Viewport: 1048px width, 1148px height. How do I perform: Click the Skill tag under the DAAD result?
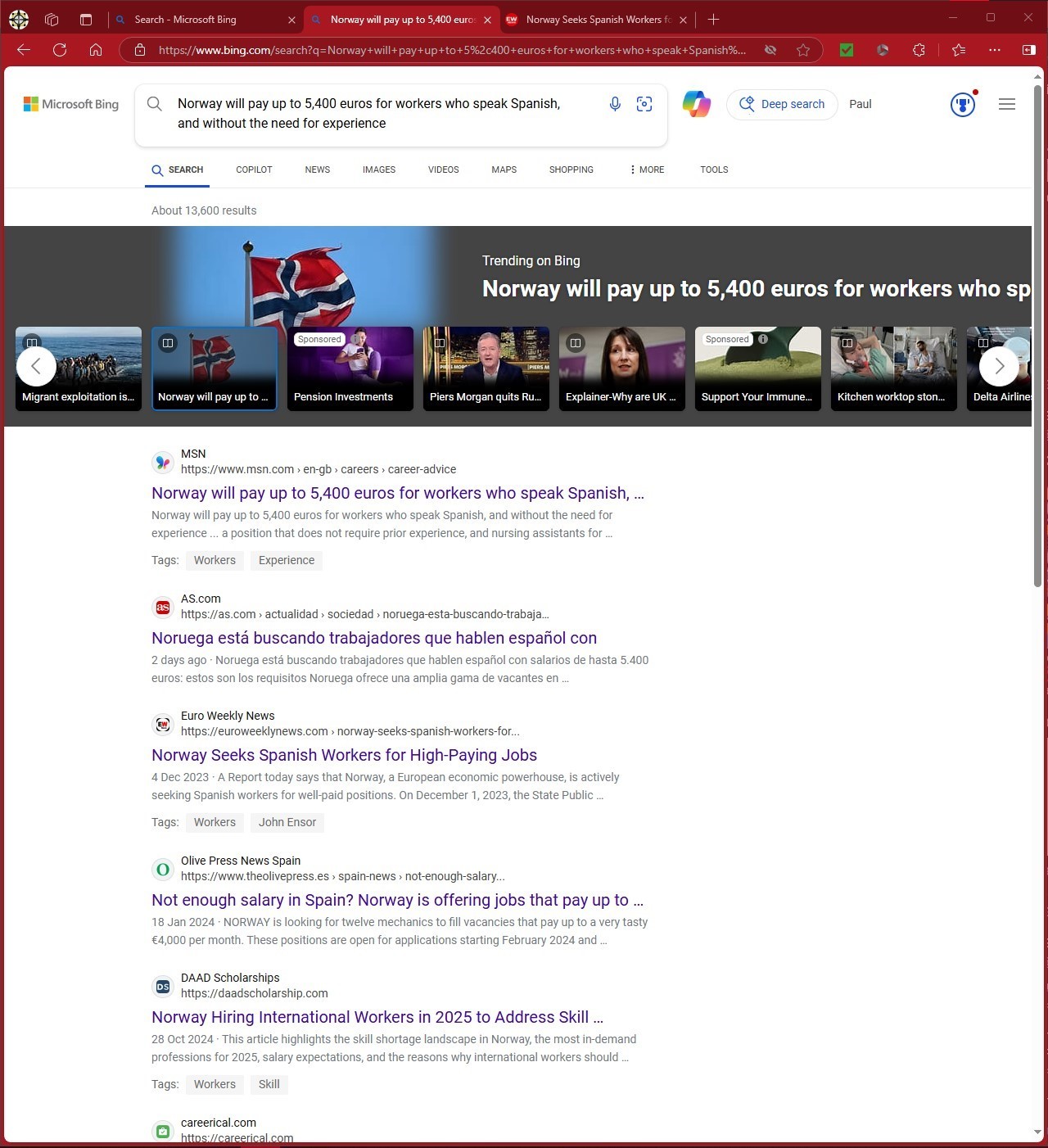[269, 1084]
